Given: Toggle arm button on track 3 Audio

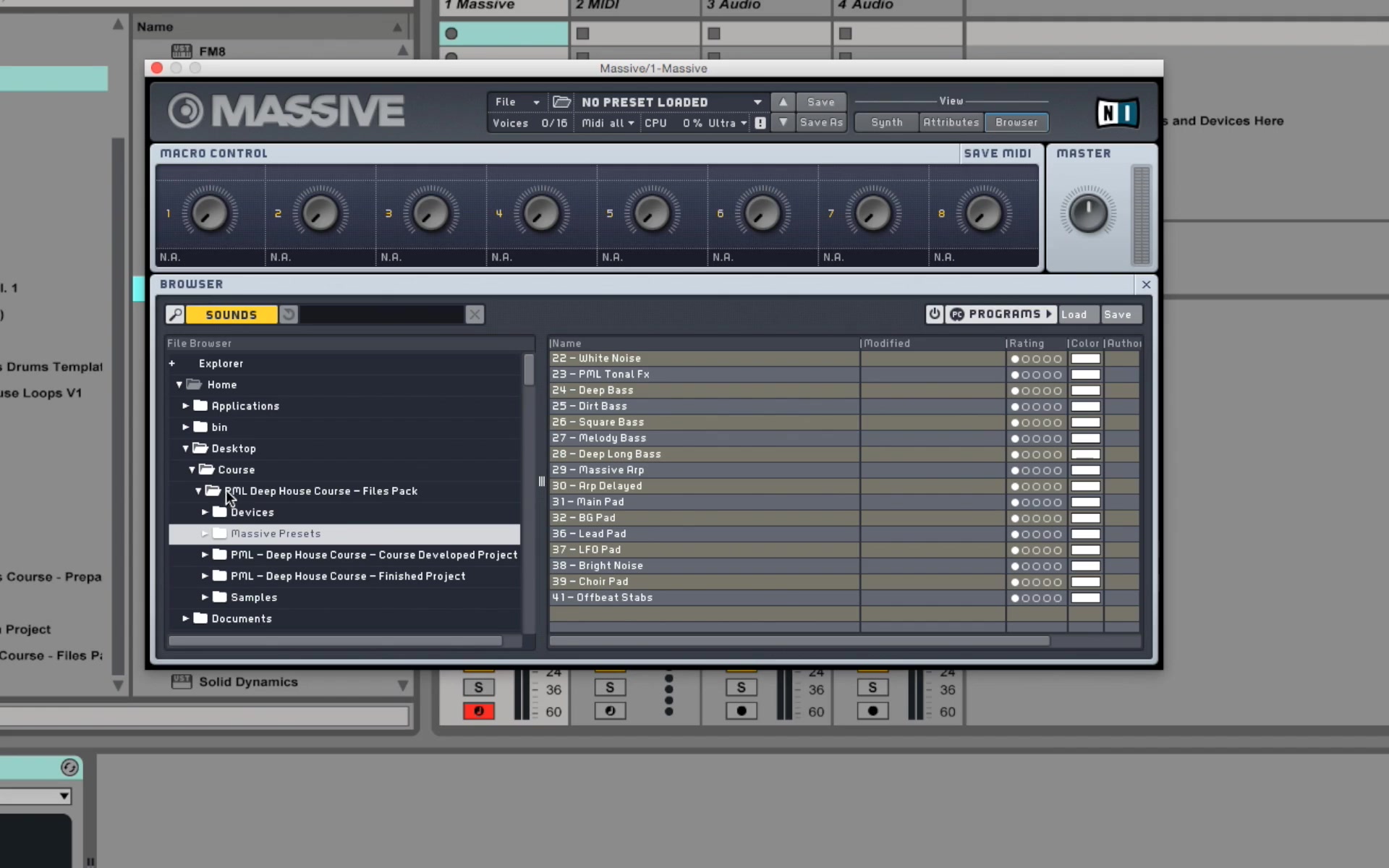Looking at the screenshot, I should [x=742, y=711].
